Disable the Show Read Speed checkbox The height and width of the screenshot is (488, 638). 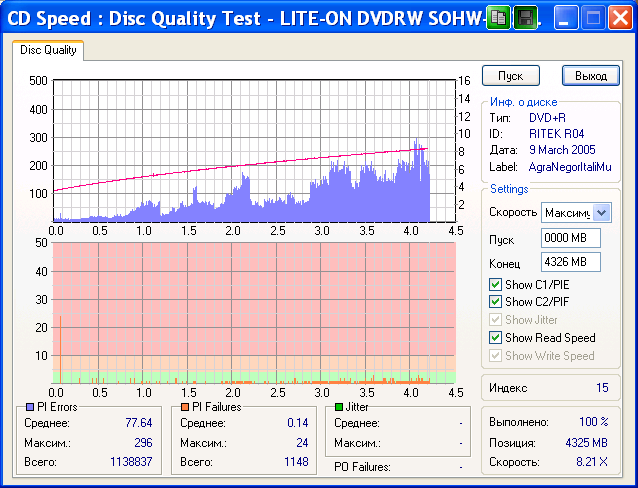coord(495,338)
